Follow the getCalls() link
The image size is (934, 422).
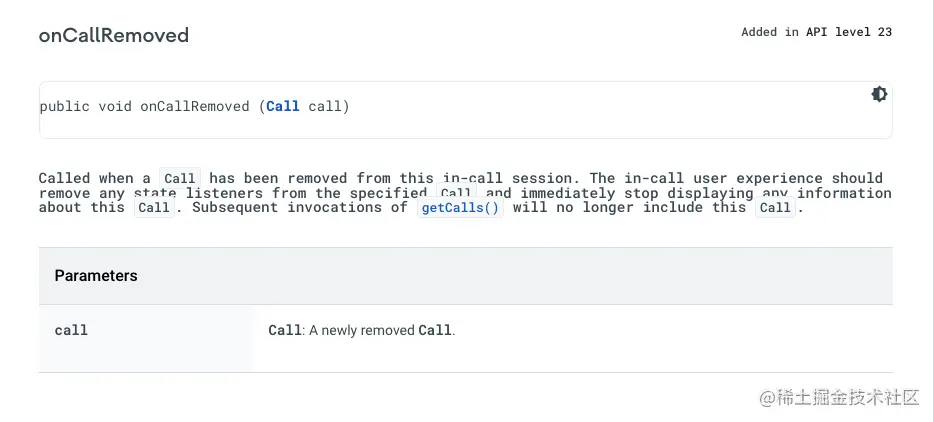click(x=459, y=208)
